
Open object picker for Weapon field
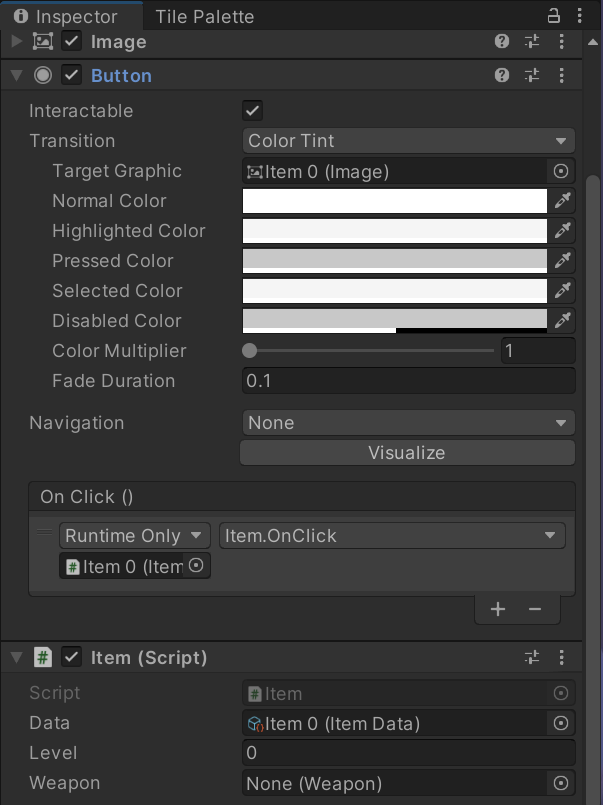click(561, 783)
